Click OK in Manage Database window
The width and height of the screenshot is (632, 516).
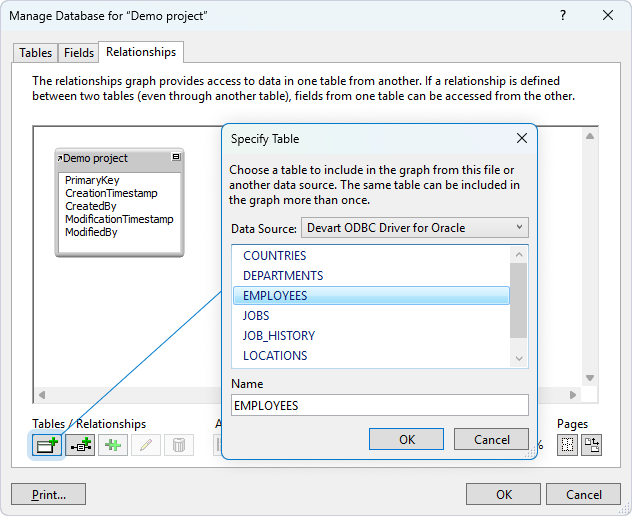503,494
